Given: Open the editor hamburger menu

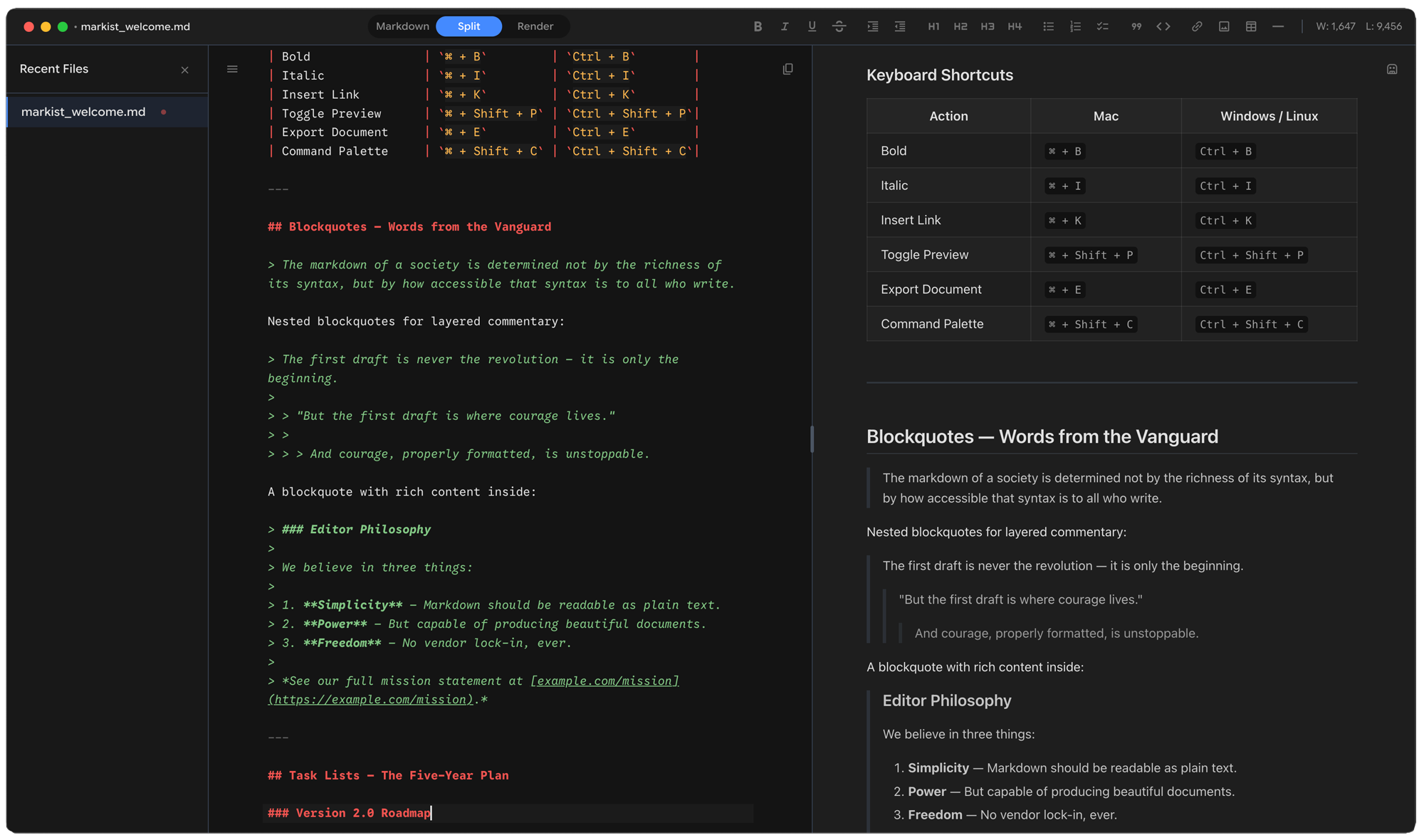Looking at the screenshot, I should coord(232,68).
